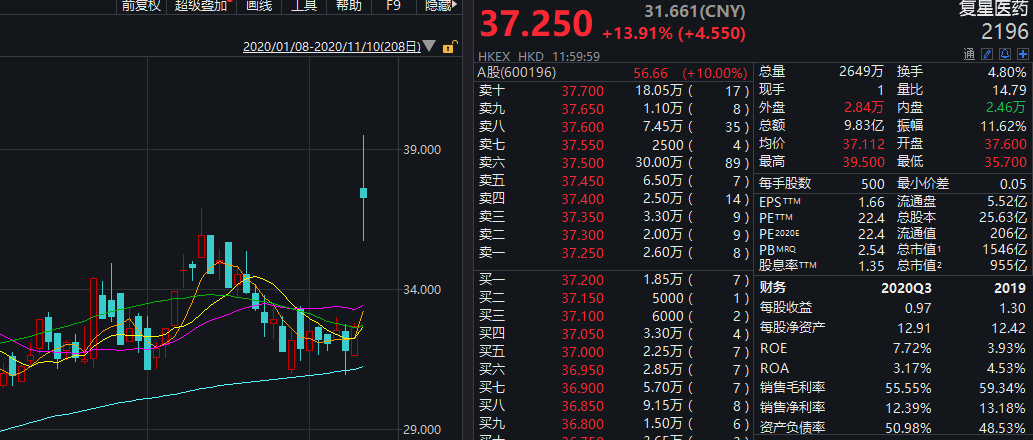Click the blue pencil note icon
1033x440 pixels.
(987, 54)
